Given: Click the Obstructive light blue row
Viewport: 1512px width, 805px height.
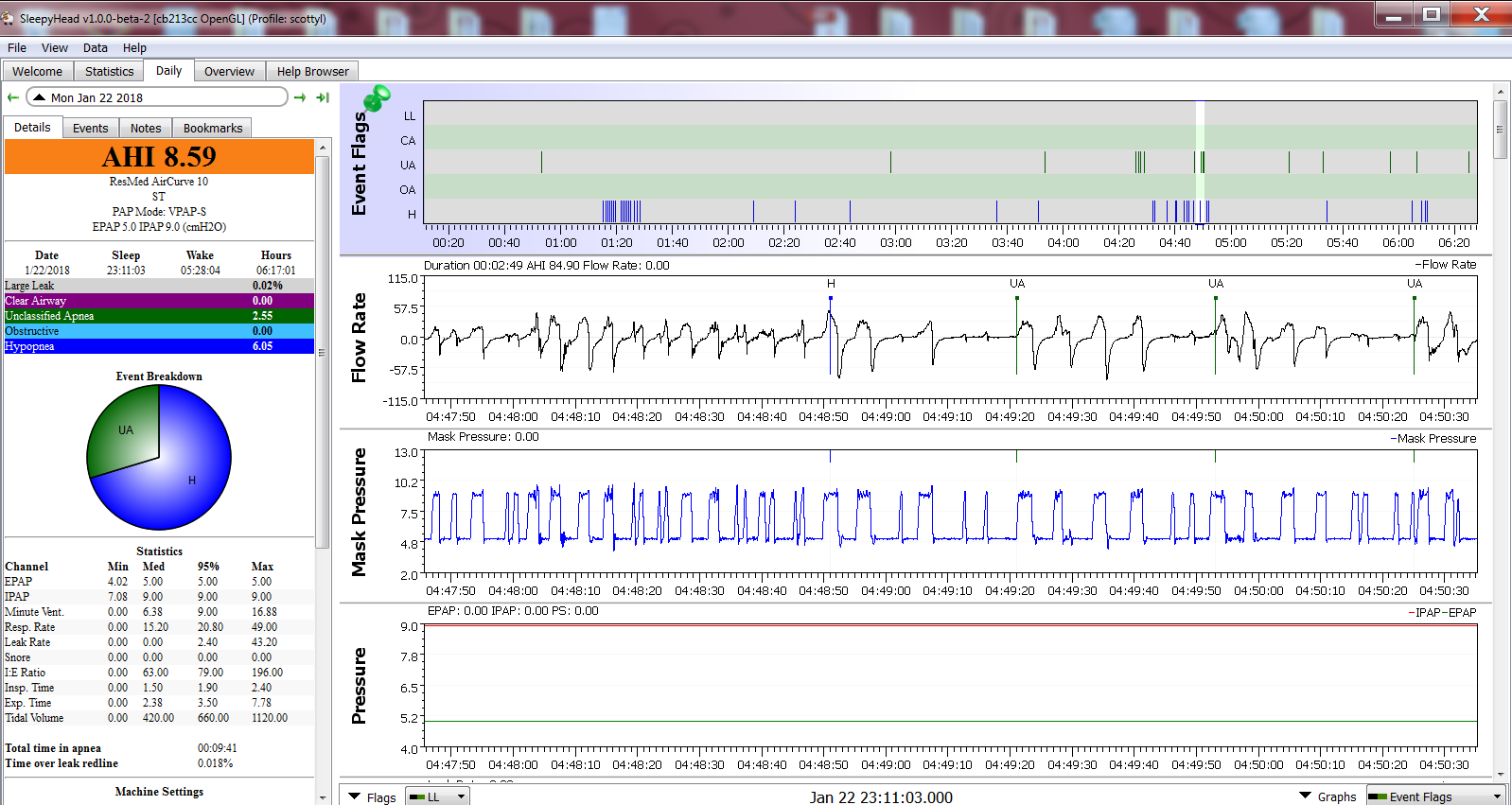Looking at the screenshot, I should (159, 331).
